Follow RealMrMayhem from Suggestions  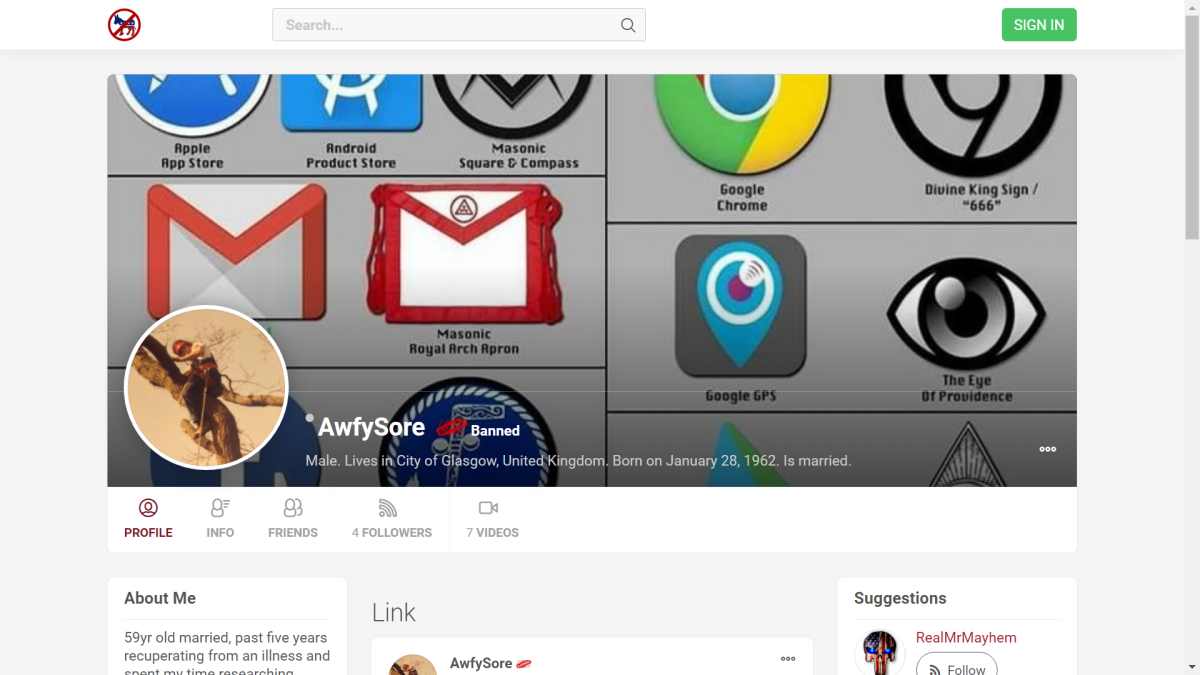(x=956, y=667)
